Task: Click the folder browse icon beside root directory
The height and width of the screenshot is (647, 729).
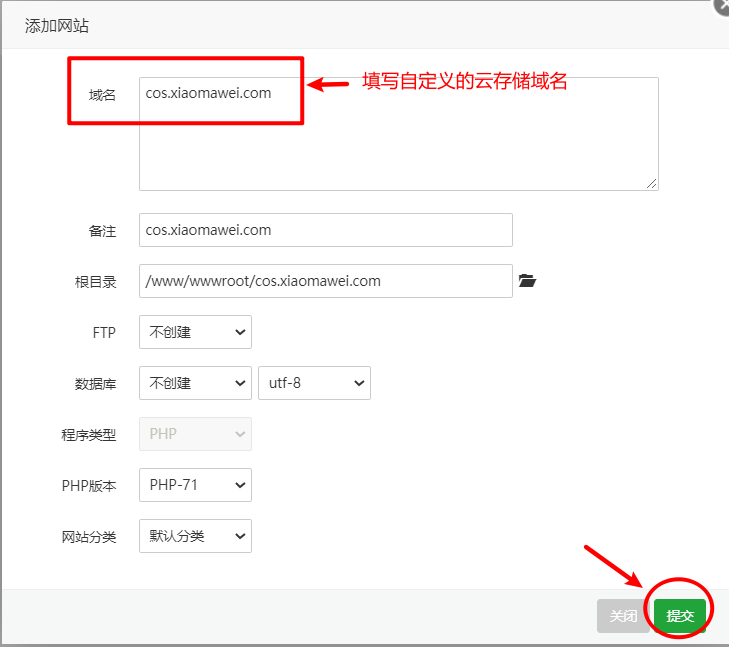Action: coord(527,281)
